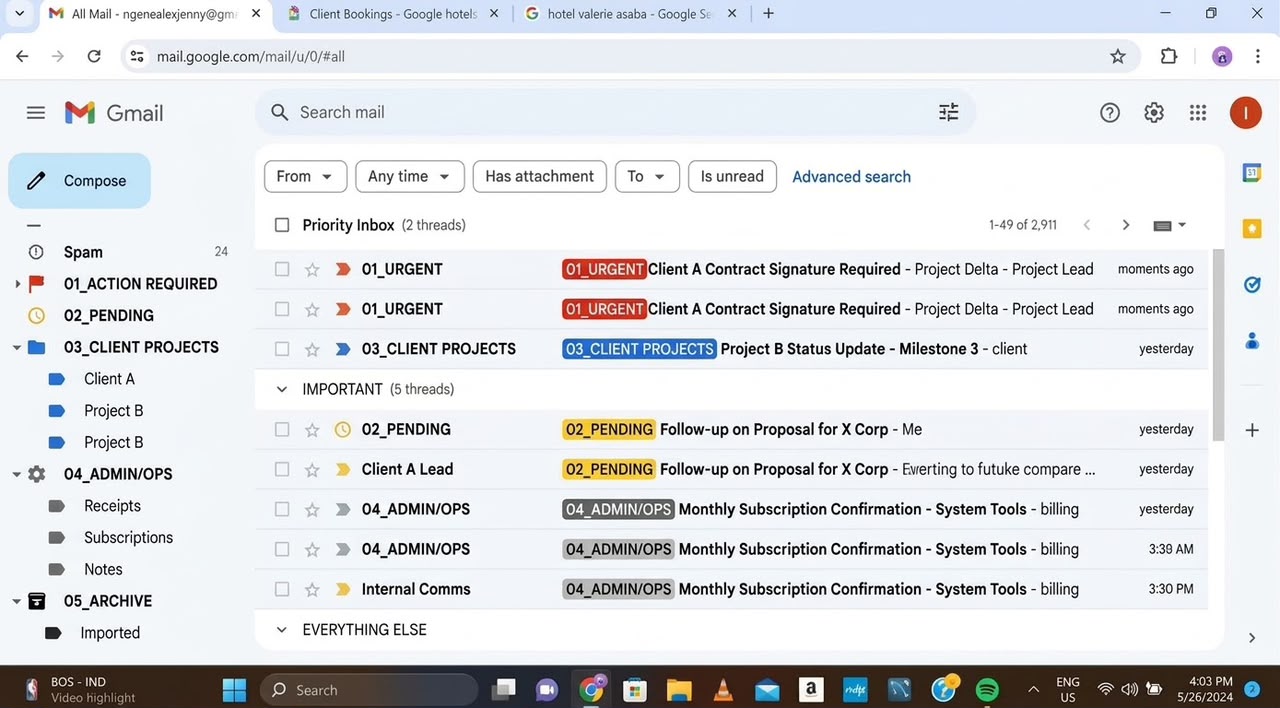Show search options sliders icon
The width and height of the screenshot is (1280, 708).
(x=948, y=112)
